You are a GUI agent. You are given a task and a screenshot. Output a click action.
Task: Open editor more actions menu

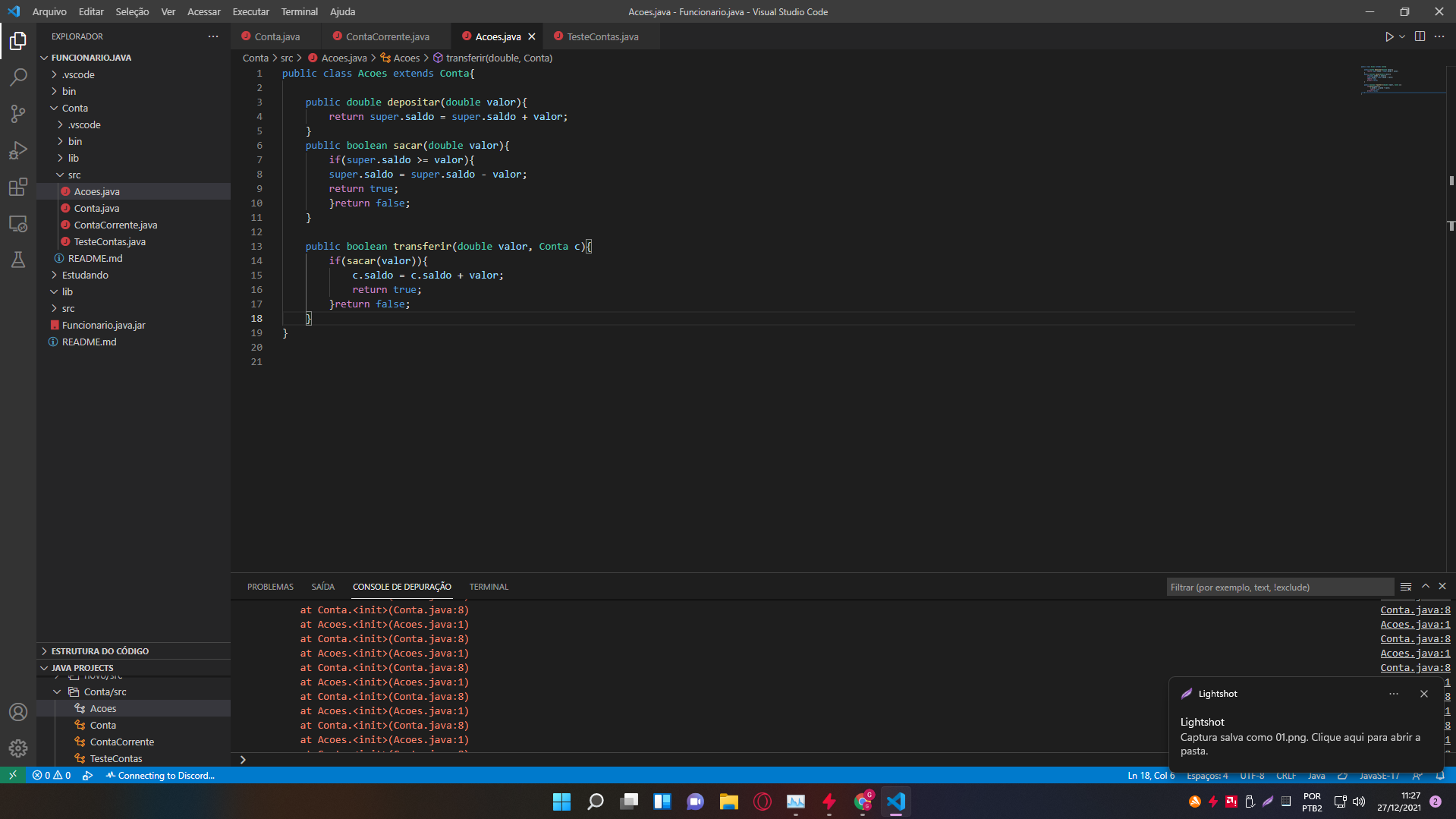(x=1439, y=36)
